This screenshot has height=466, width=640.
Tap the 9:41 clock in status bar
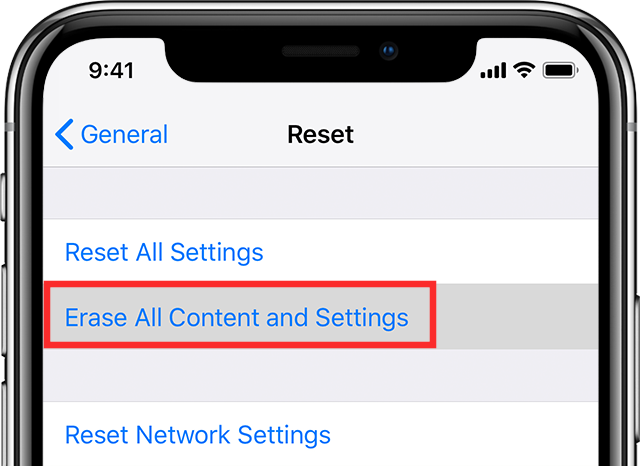pos(111,70)
